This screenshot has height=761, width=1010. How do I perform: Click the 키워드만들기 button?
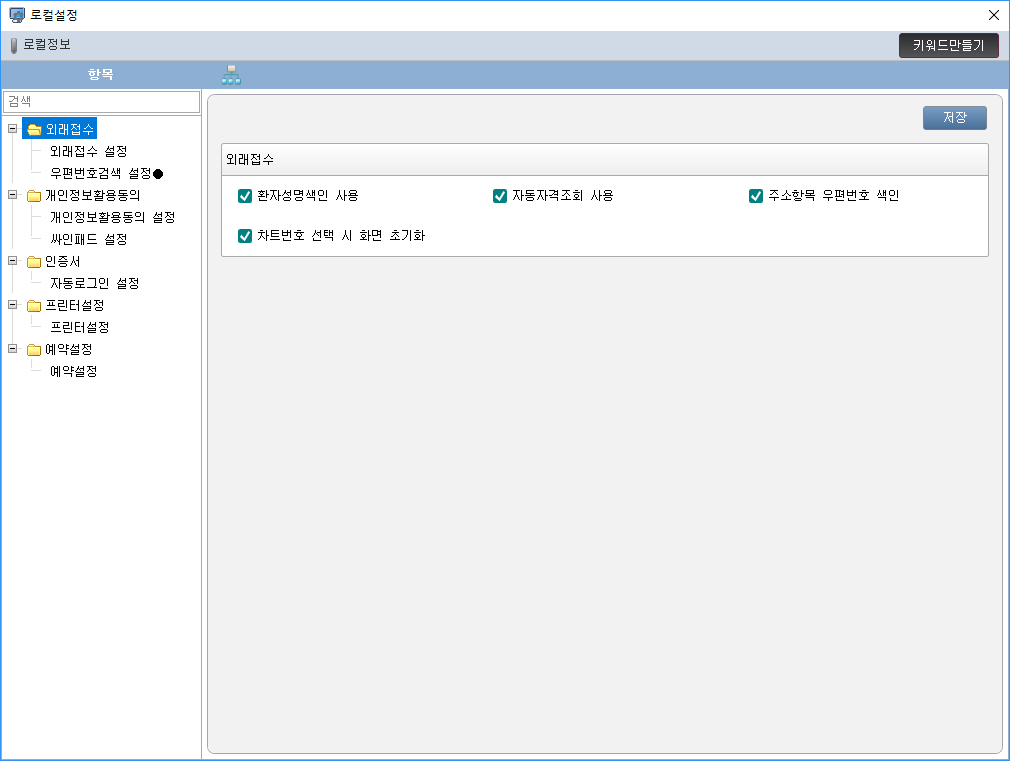tap(948, 45)
